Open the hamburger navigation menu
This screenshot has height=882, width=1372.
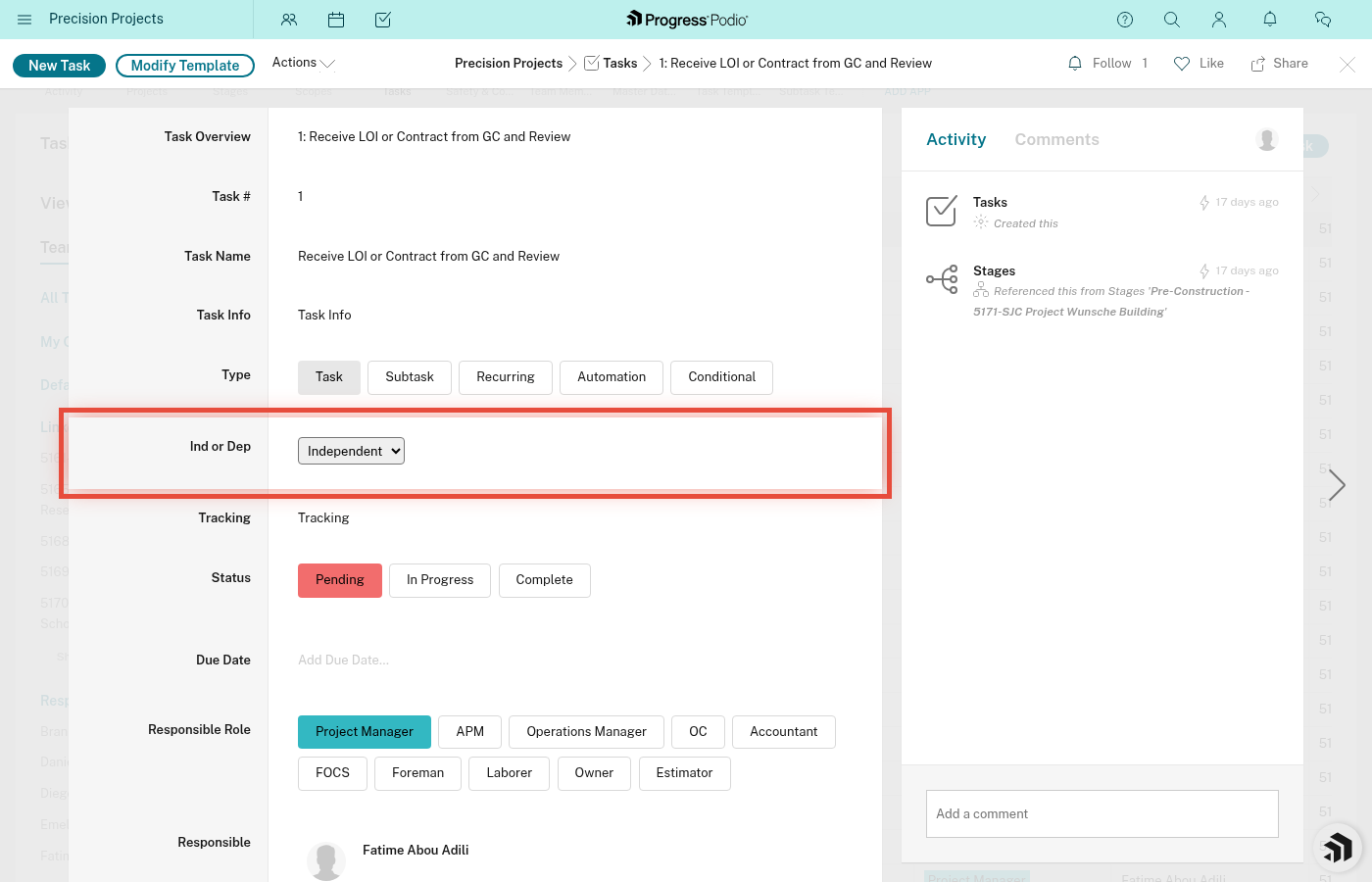(x=24, y=20)
